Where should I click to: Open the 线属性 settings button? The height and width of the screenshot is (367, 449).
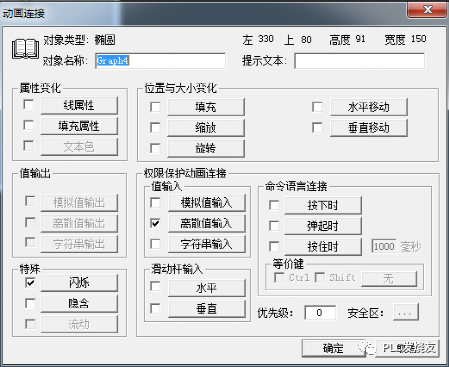79,105
